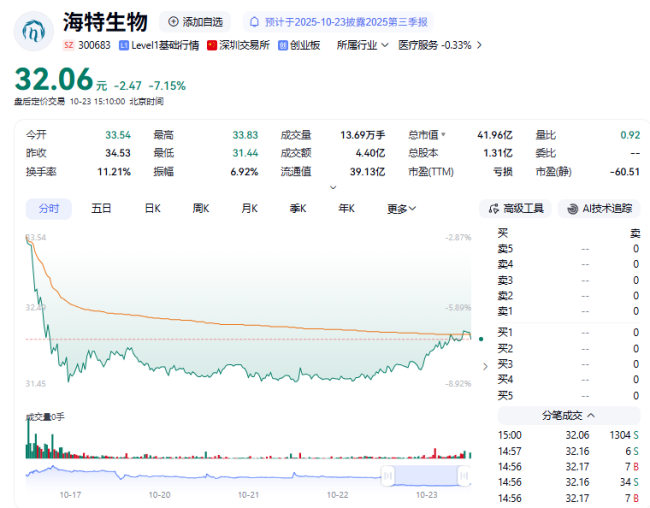Expand the 更多 chart period dropdown
The height and width of the screenshot is (508, 650).
click(x=401, y=208)
